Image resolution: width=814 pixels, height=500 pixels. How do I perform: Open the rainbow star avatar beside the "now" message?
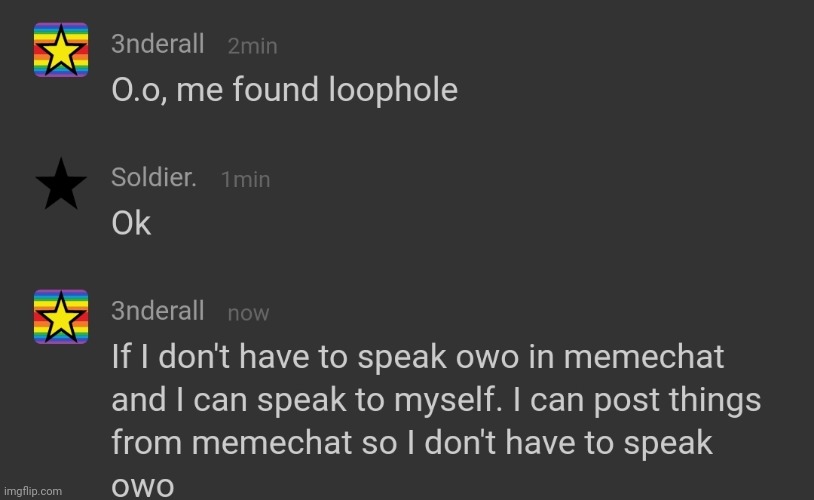pyautogui.click(x=61, y=317)
